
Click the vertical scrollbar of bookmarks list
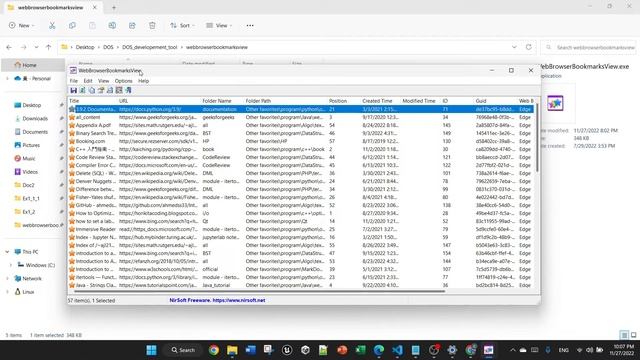(x=537, y=139)
